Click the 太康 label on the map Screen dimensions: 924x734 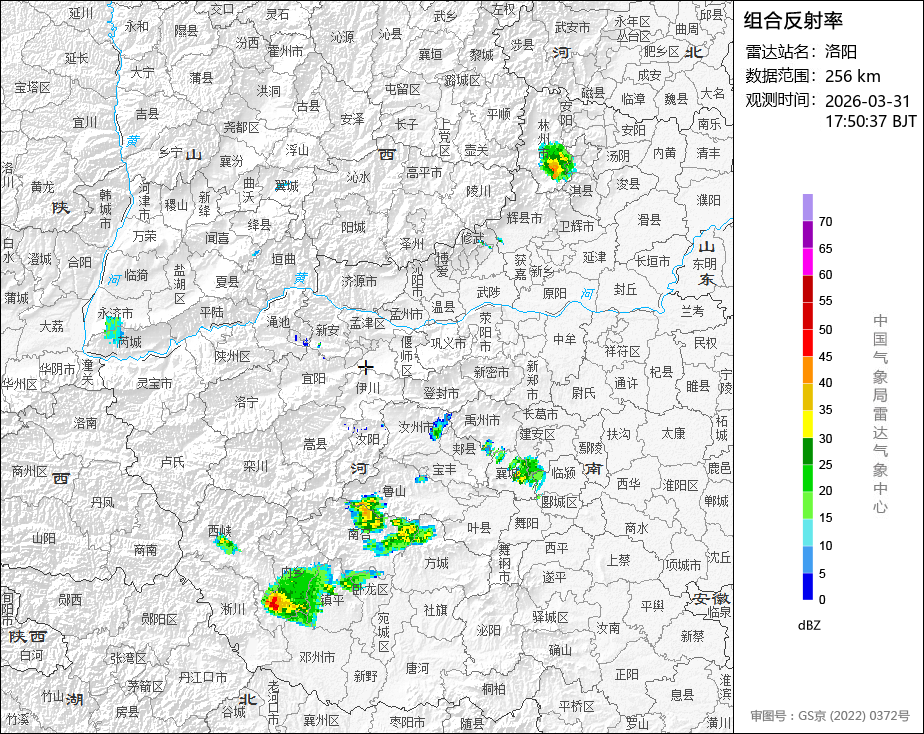tap(673, 433)
